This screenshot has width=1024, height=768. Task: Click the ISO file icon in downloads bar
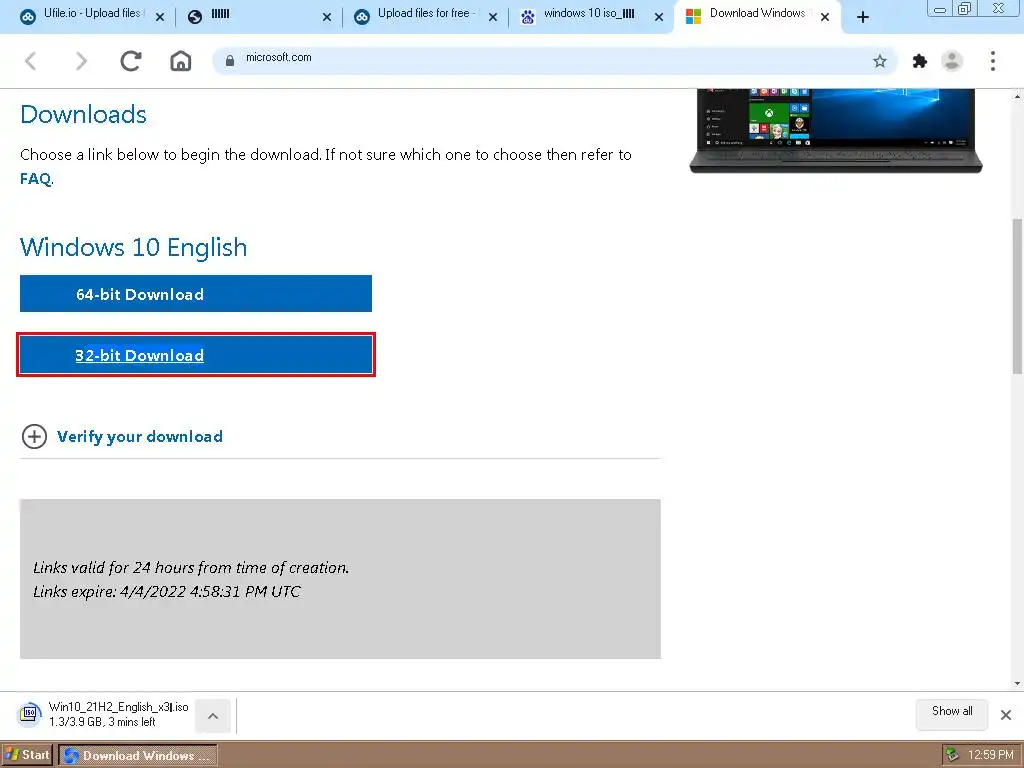(x=29, y=714)
